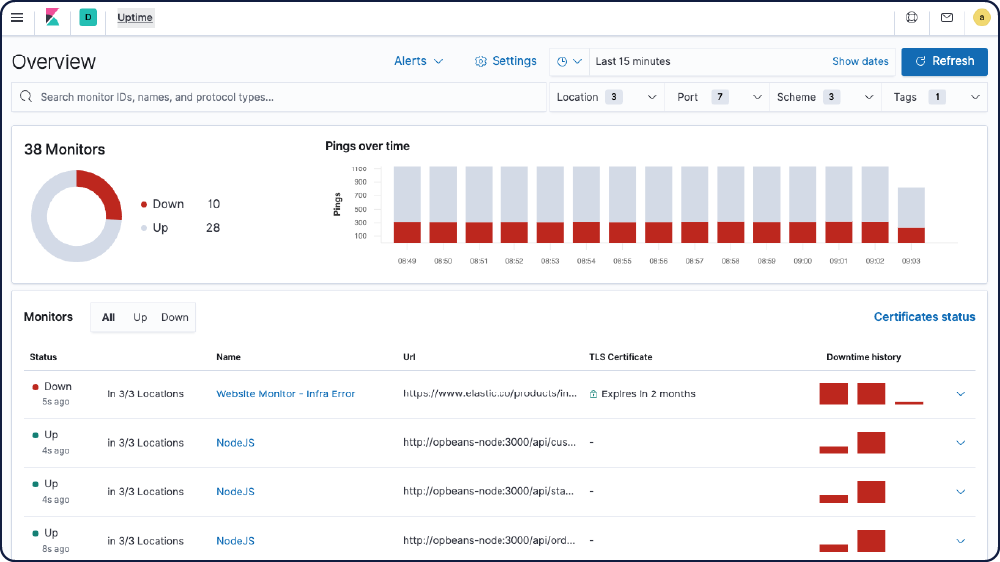Expand the Website Monitor row details
Image resolution: width=1000 pixels, height=562 pixels.
click(x=961, y=394)
